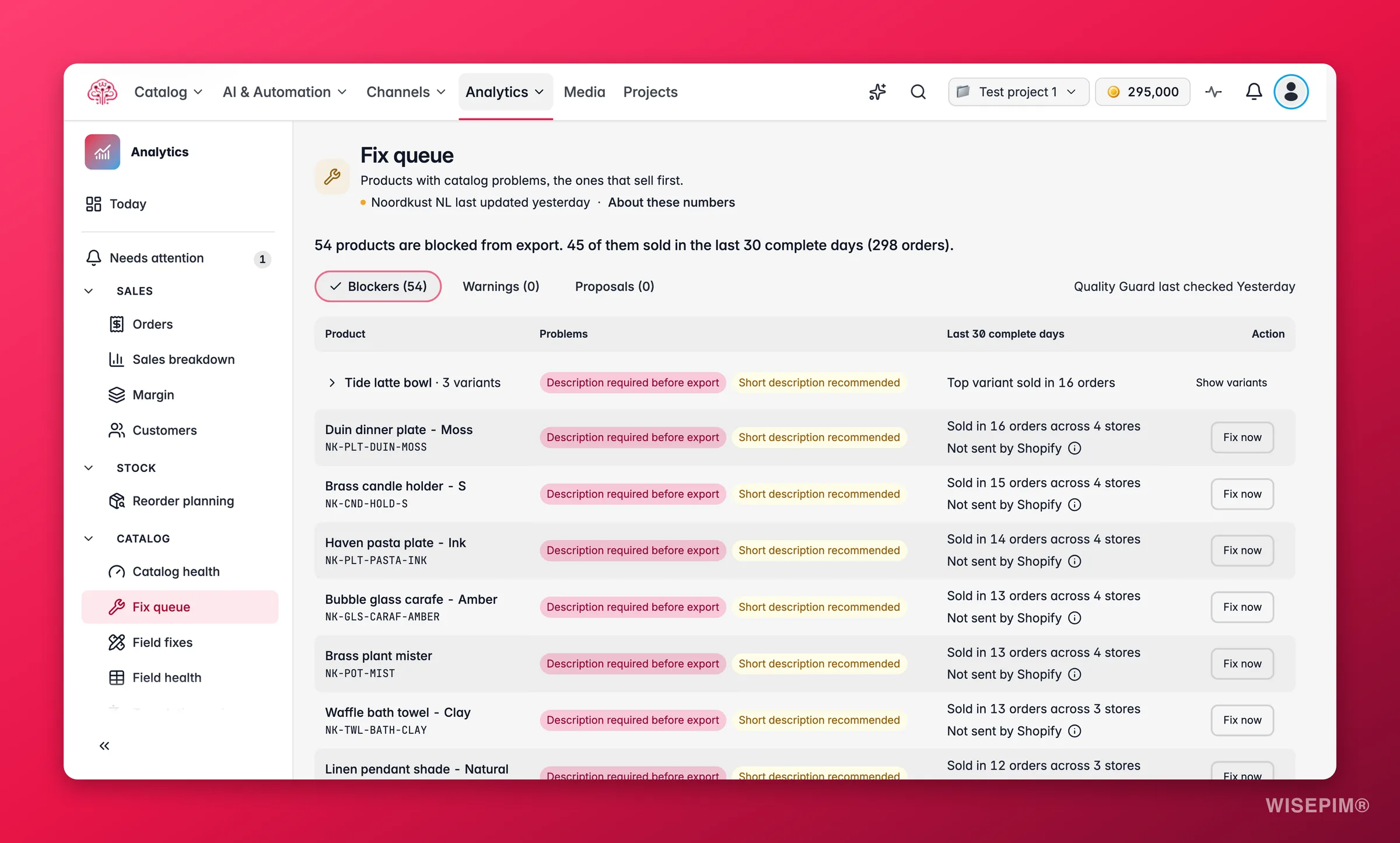Collapse the STOCK sidebar section
The width and height of the screenshot is (1400, 843).
[89, 468]
